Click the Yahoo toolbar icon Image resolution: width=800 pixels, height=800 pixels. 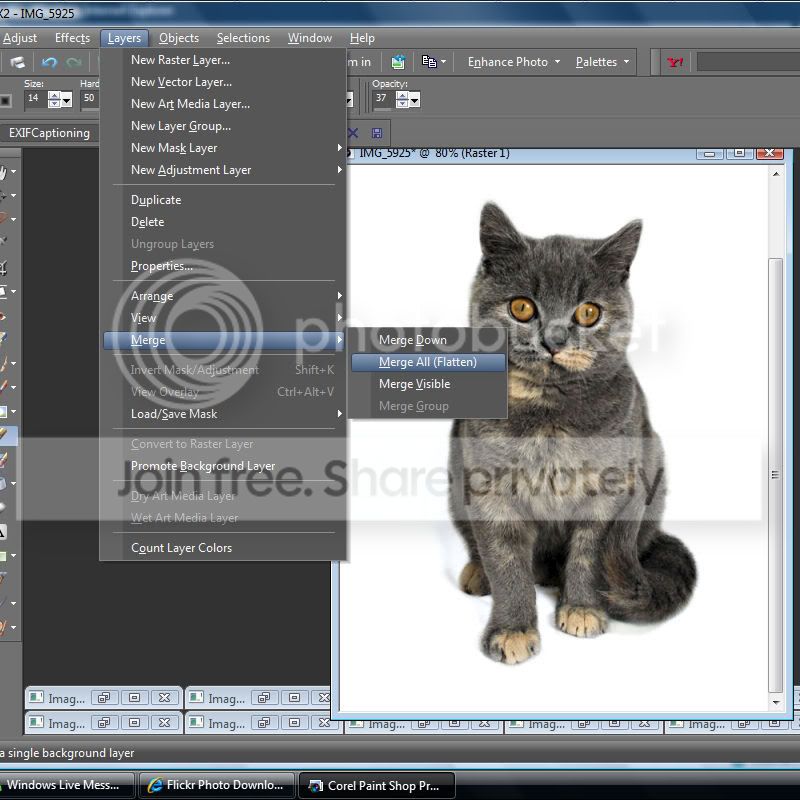676,62
